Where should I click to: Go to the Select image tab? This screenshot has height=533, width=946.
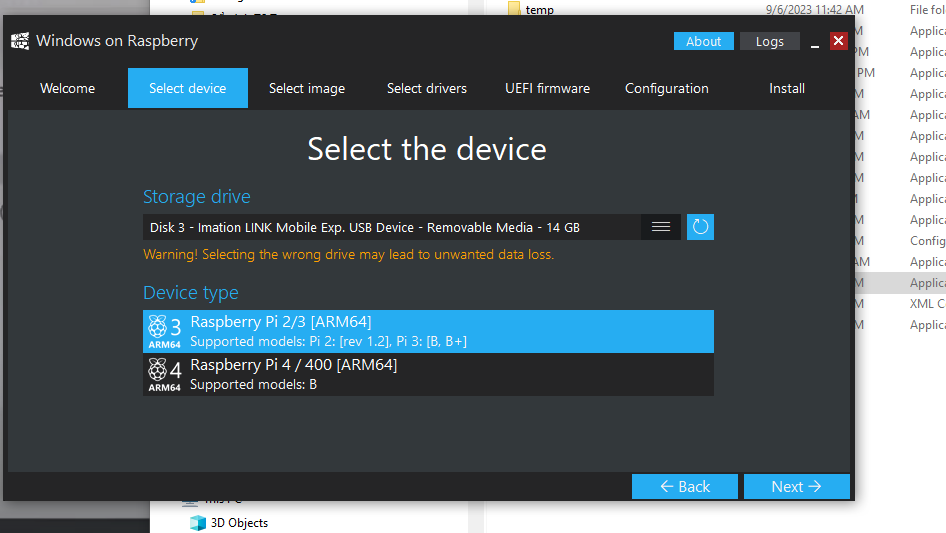307,88
